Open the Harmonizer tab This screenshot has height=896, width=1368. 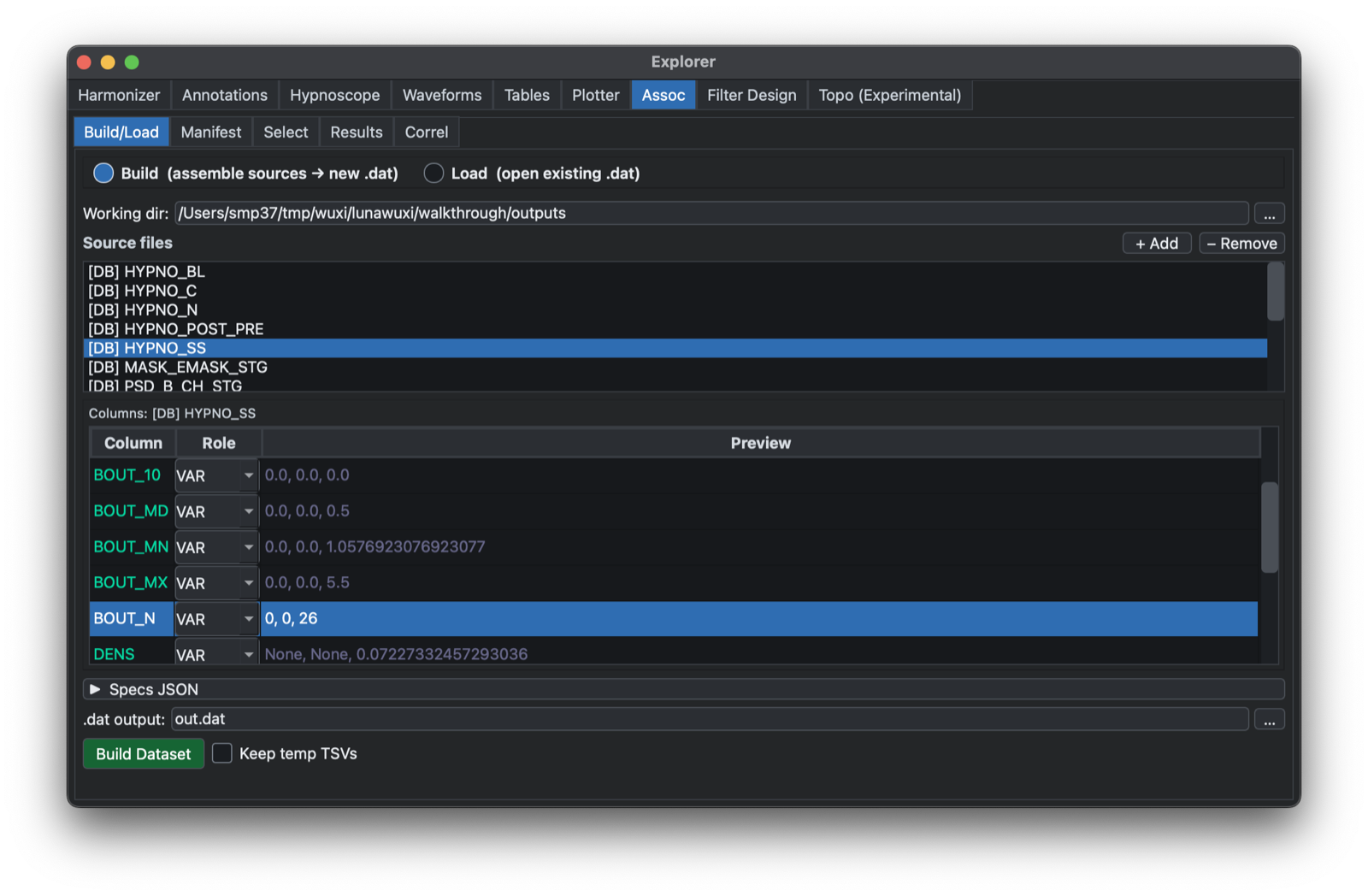pyautogui.click(x=119, y=95)
